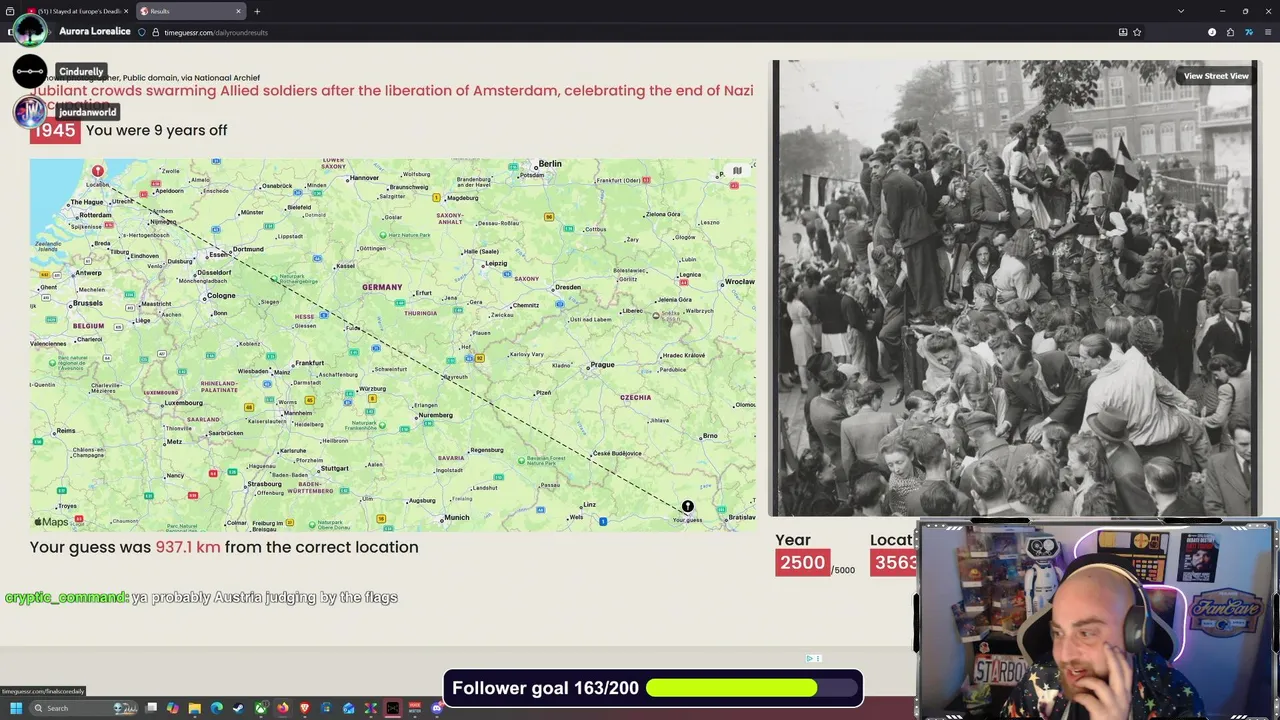Click the GERMANY country label on map
This screenshot has height=720, width=1280.
click(382, 287)
